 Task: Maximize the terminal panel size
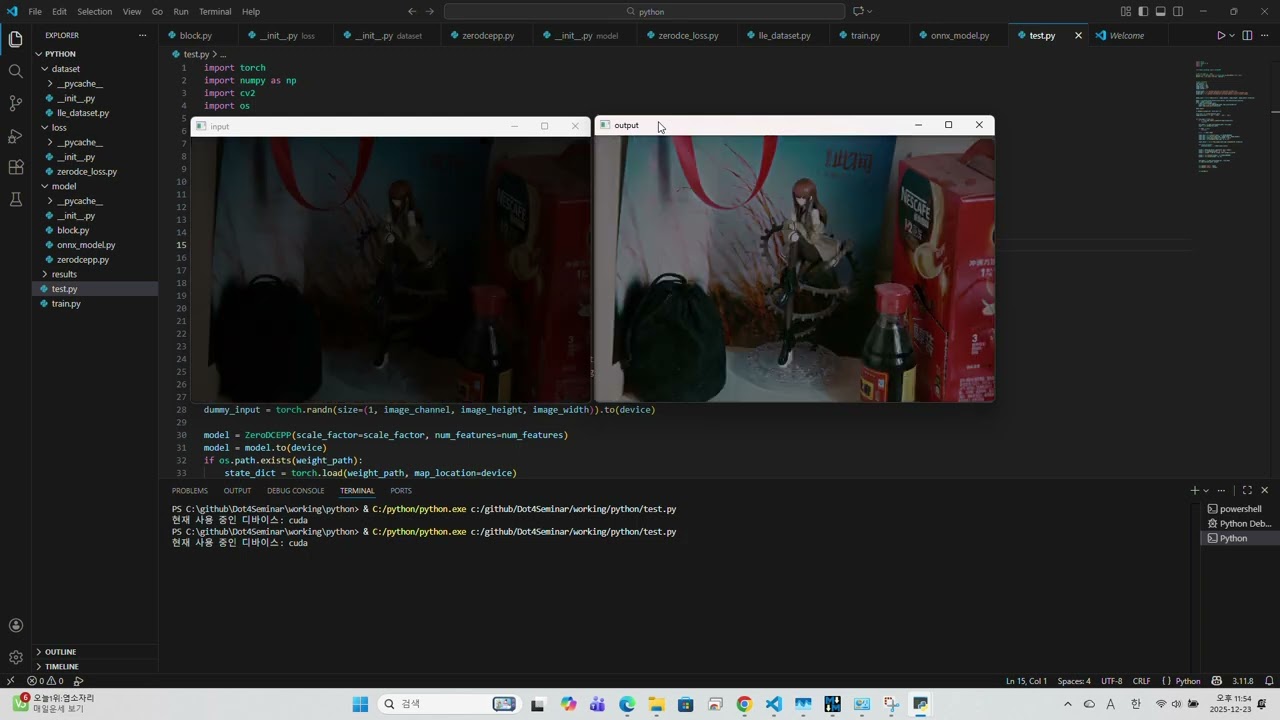click(x=1247, y=490)
